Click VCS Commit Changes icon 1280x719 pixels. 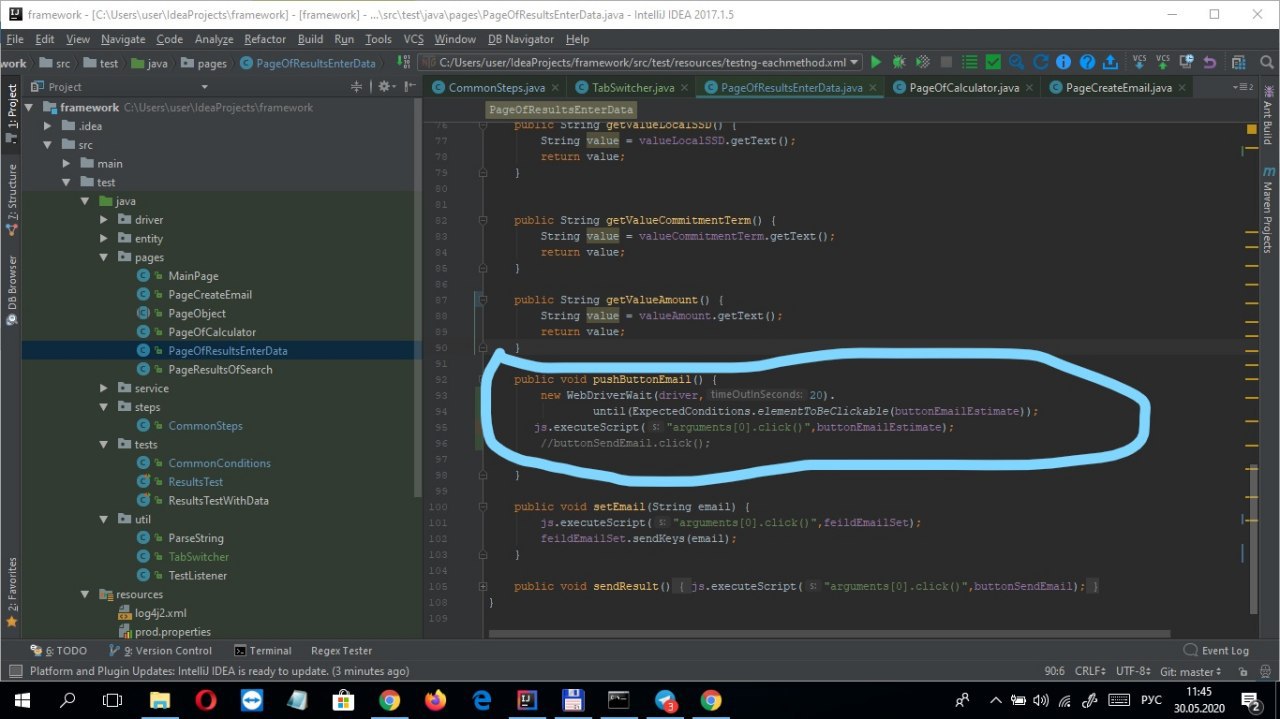[x=1162, y=62]
